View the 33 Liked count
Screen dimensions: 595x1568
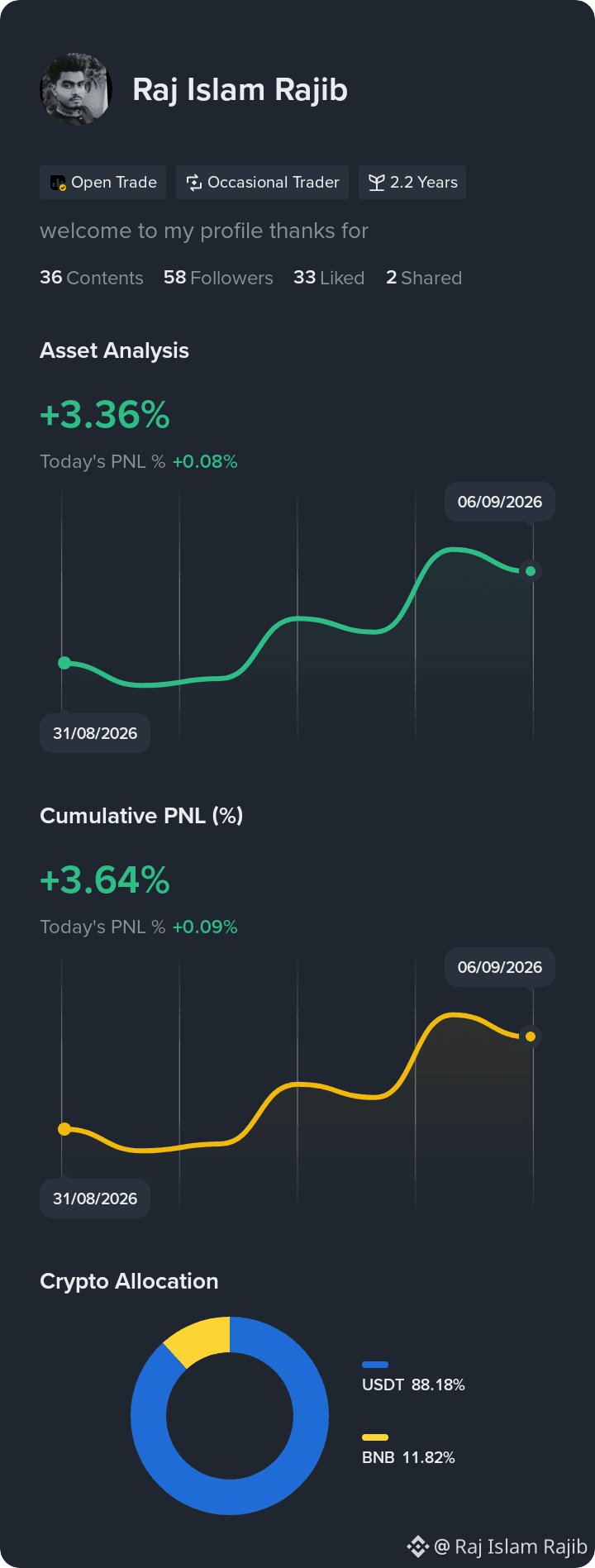tap(329, 278)
